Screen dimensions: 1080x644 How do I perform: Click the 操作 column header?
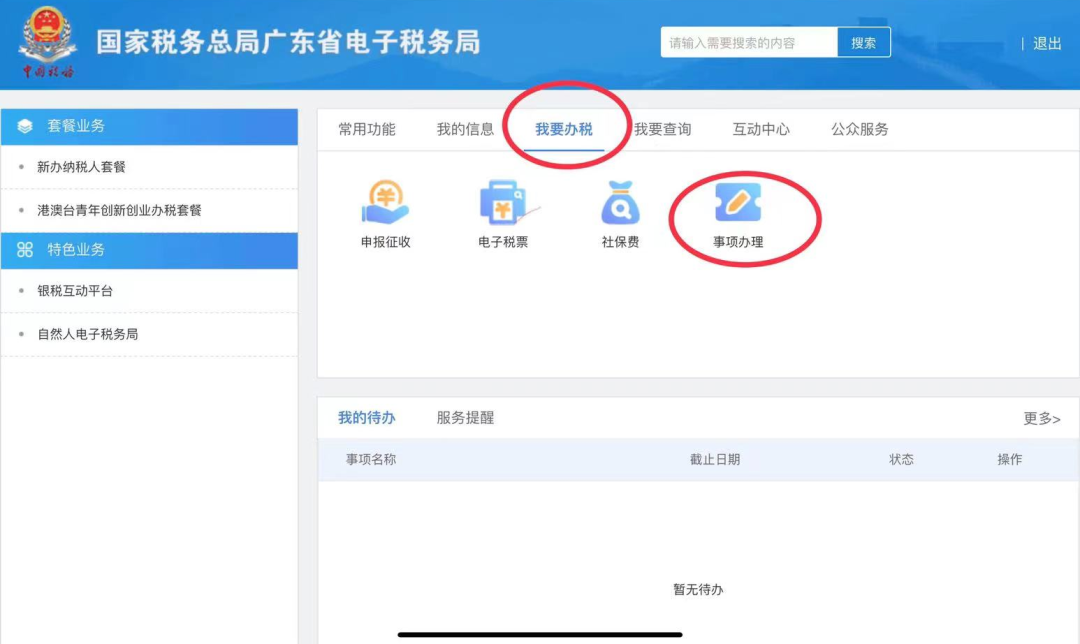click(1010, 459)
